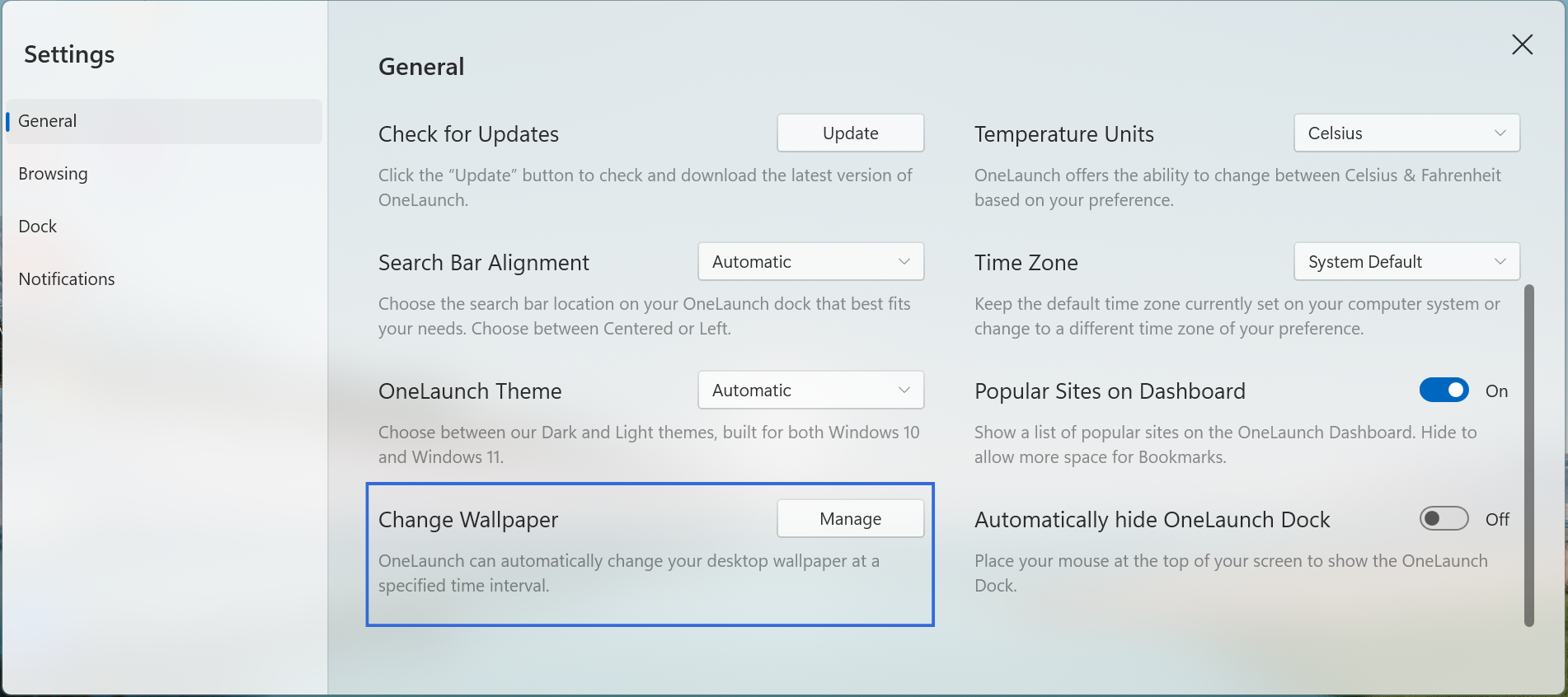Click the Search Bar Alignment chevron icon

[905, 261]
